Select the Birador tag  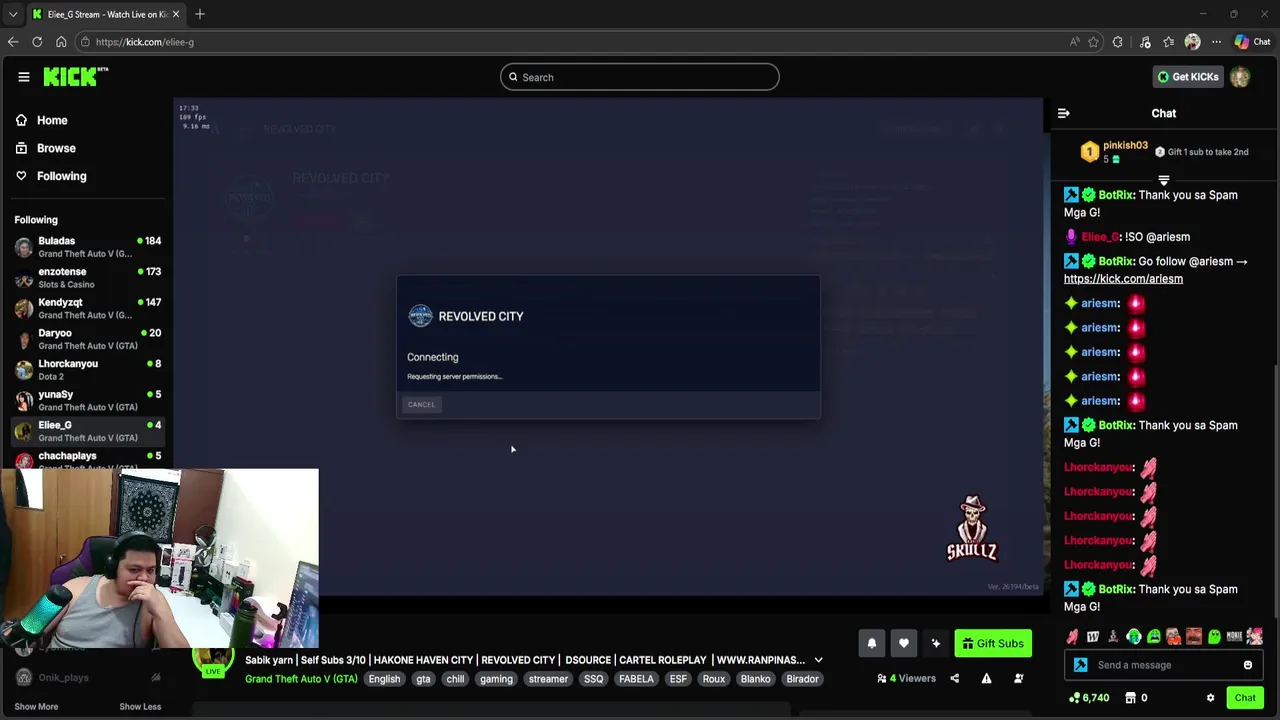click(802, 679)
